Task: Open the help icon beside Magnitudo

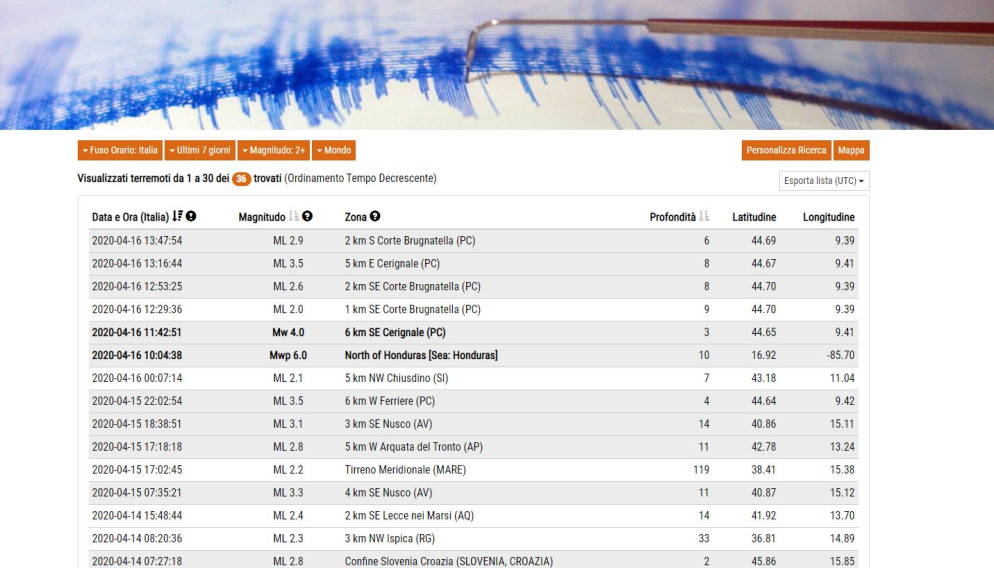Action: click(x=308, y=217)
